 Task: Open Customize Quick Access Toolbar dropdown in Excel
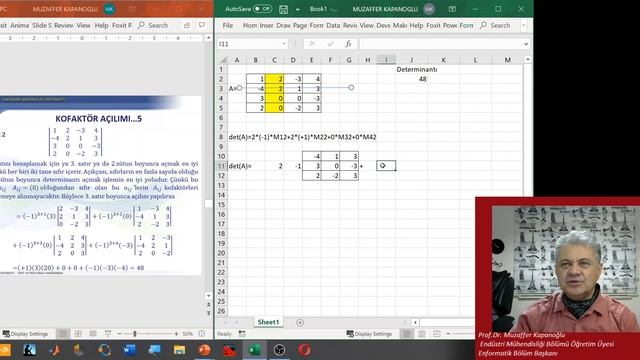298,9
